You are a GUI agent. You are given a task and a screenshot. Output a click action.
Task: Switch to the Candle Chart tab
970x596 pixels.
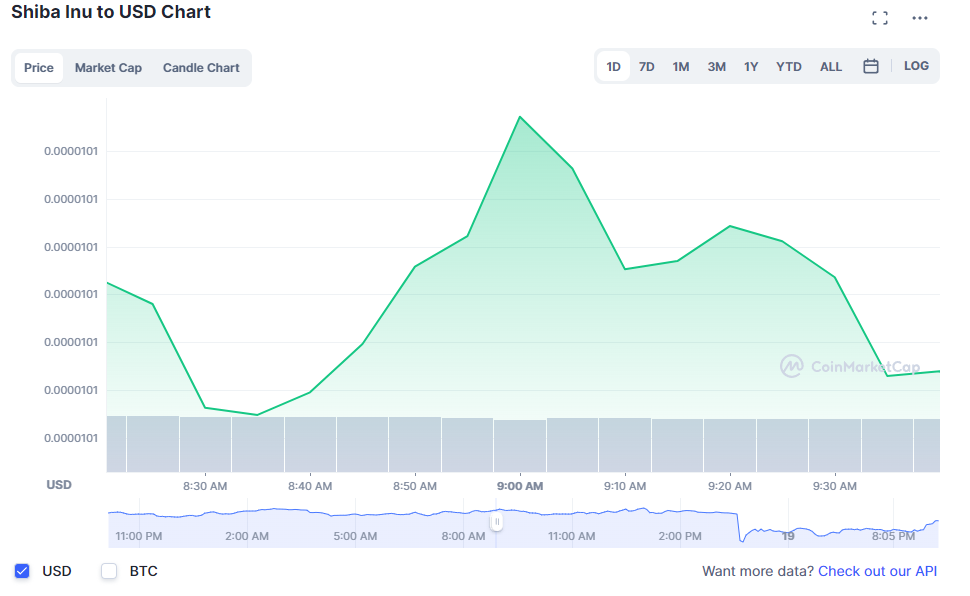[201, 68]
